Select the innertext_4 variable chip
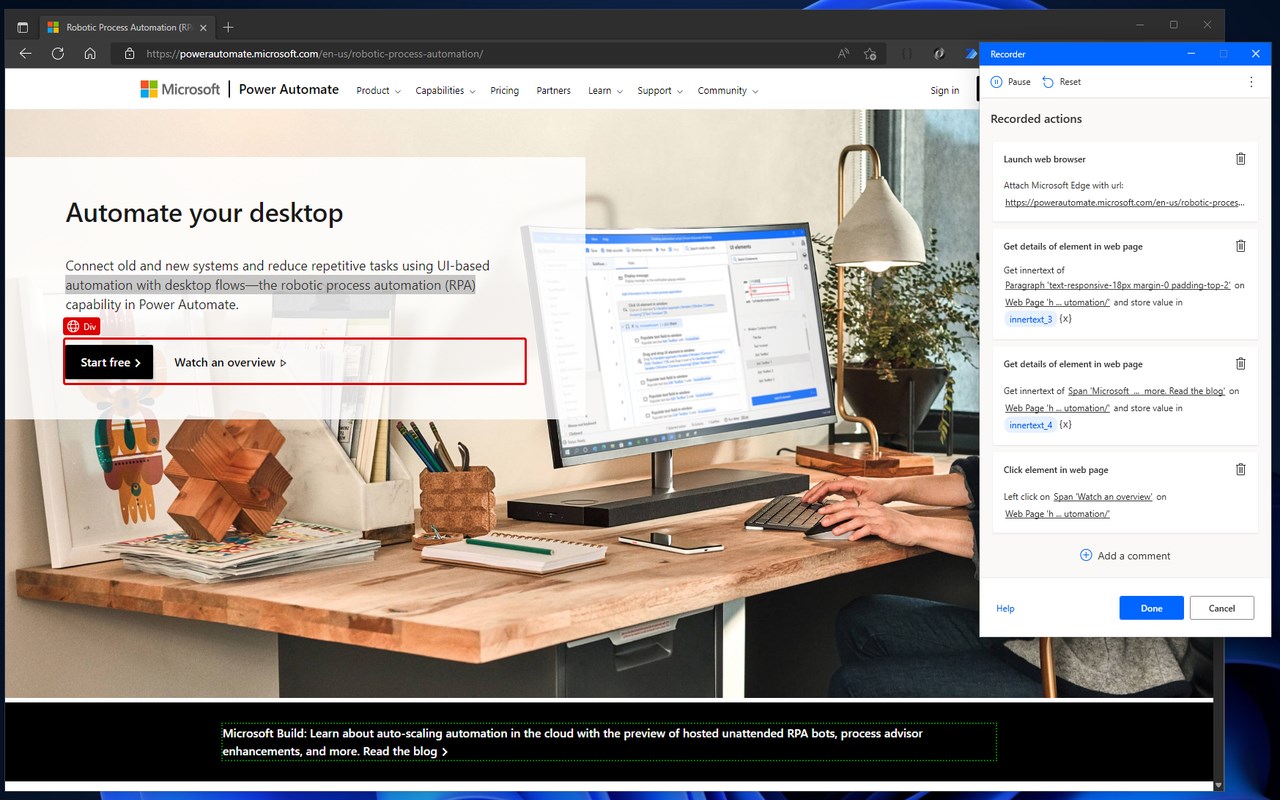This screenshot has height=800, width=1280. 1030,425
